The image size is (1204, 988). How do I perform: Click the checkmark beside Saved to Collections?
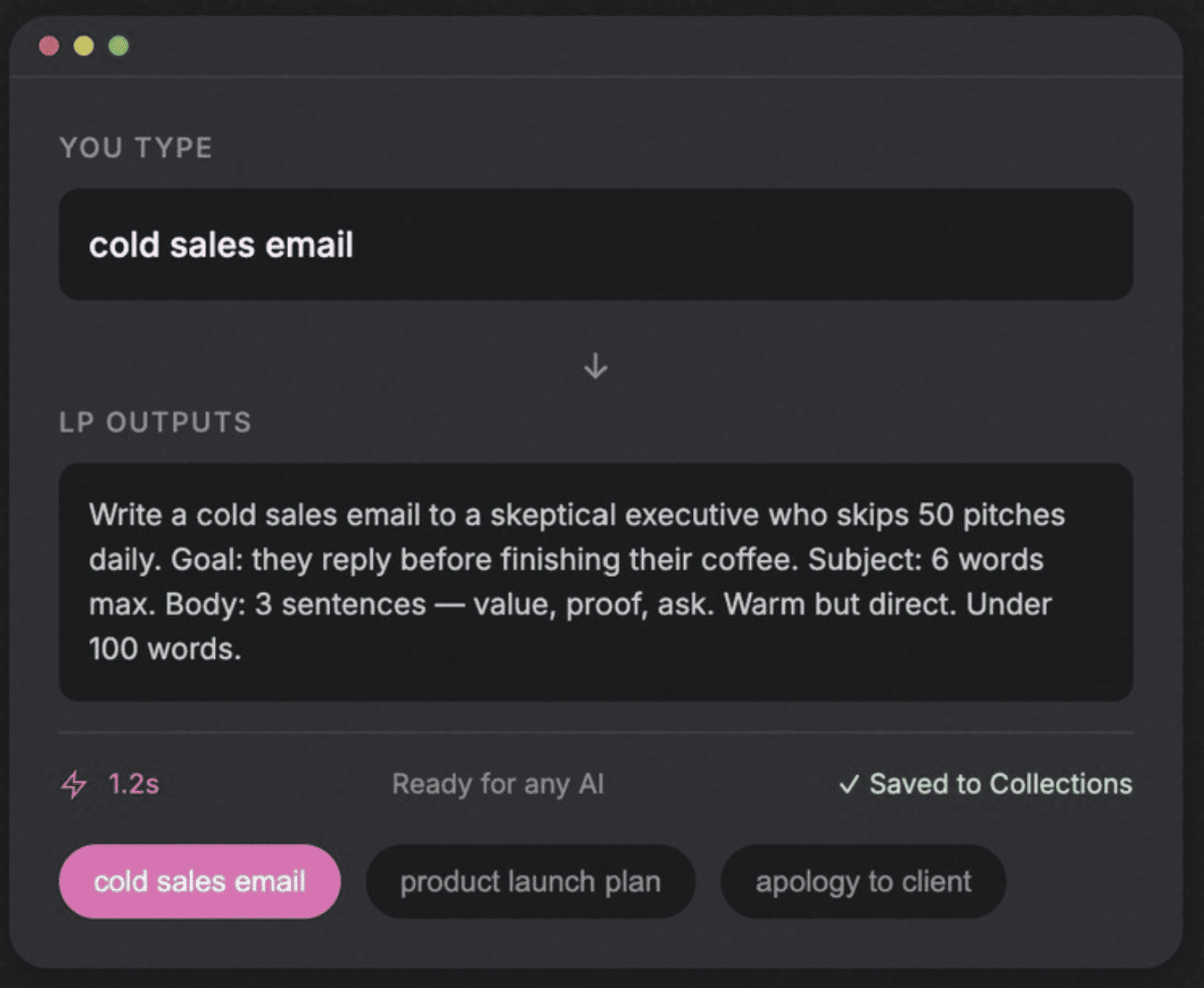849,785
